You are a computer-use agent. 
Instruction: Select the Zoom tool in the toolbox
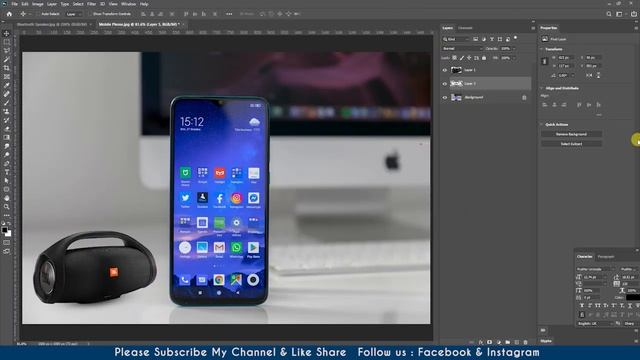click(7, 207)
